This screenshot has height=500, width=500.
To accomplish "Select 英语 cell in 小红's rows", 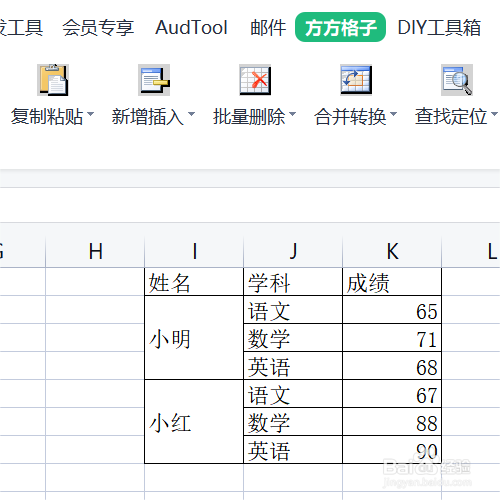I will 293,450.
